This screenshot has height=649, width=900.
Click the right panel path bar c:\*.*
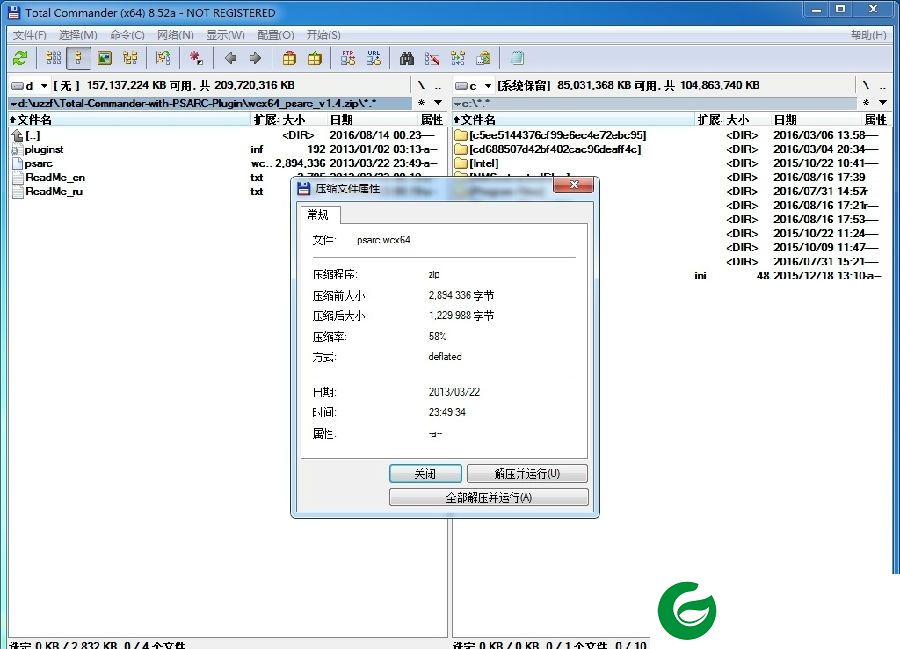[654, 103]
